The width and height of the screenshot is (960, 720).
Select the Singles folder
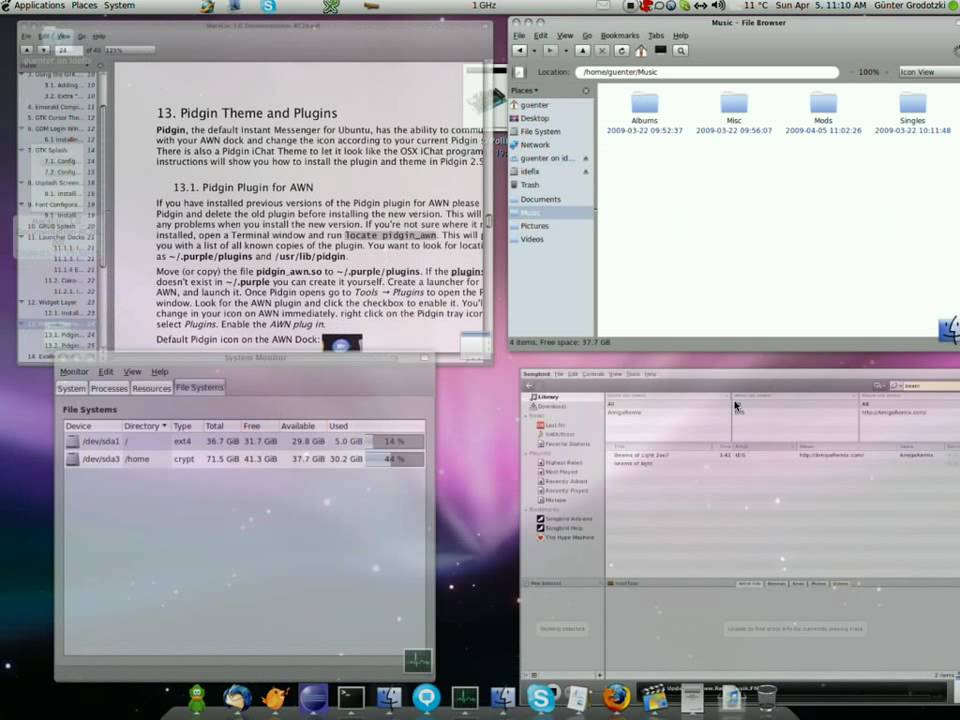[912, 111]
